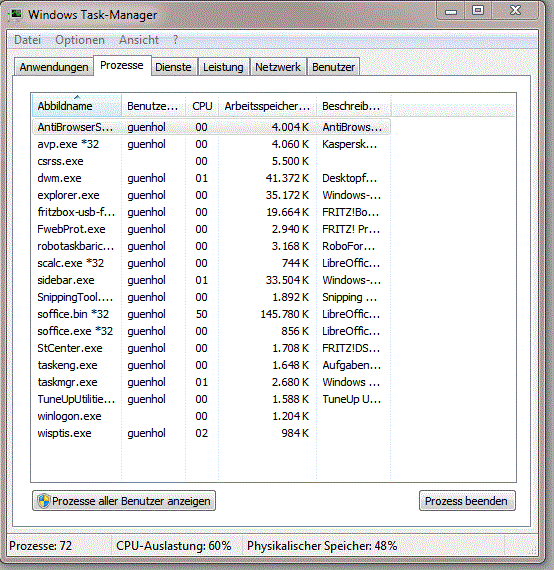This screenshot has width=554, height=570.
Task: Select the avp.exe *32 process
Action: 211,144
